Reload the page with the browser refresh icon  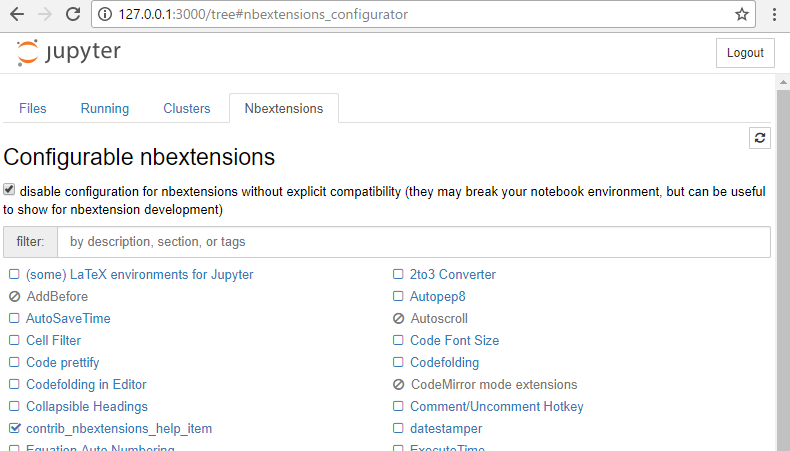(73, 15)
